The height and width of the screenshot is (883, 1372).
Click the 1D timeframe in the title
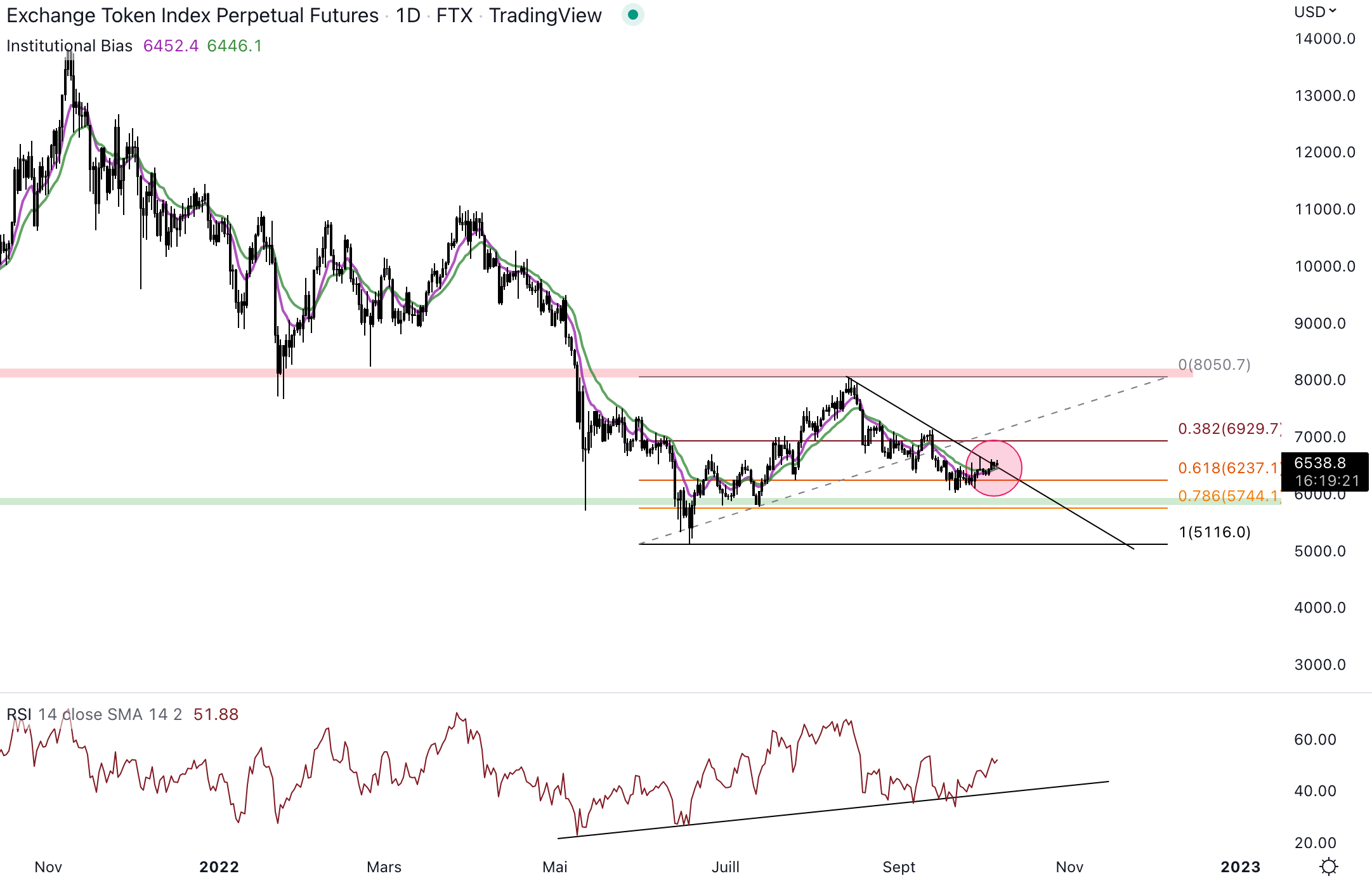coord(408,15)
